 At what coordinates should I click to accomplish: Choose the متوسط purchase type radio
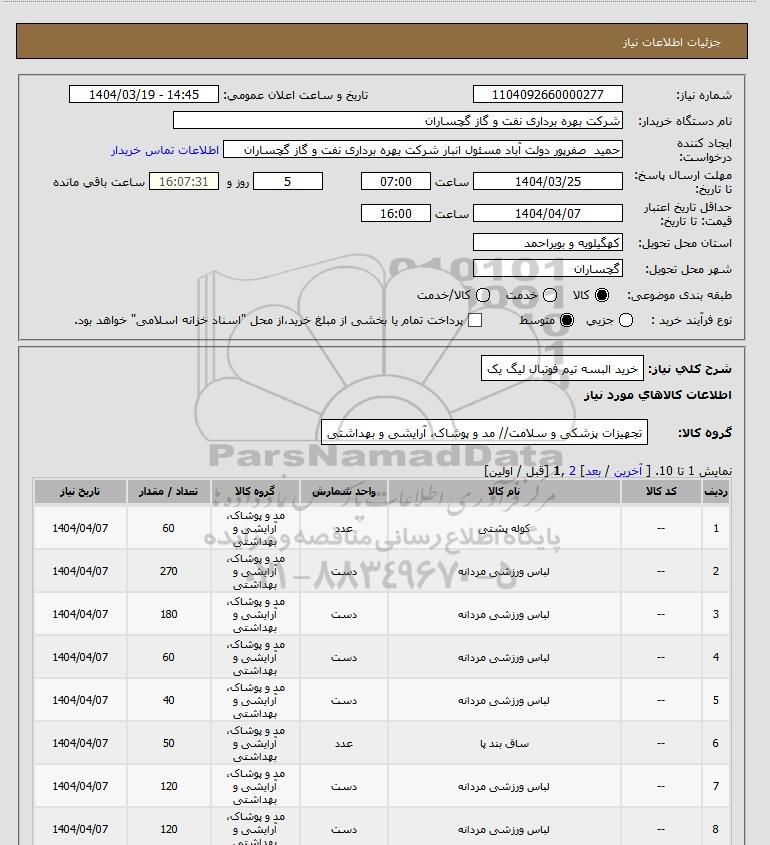tap(567, 320)
